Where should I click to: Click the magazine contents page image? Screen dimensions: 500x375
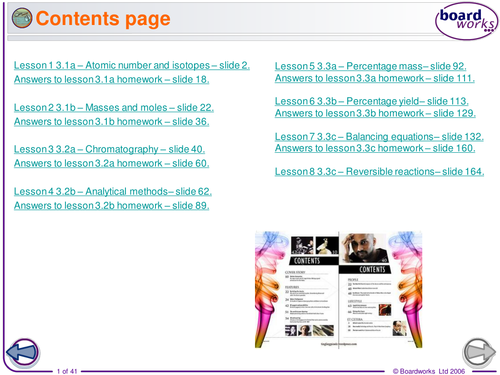coord(338,290)
